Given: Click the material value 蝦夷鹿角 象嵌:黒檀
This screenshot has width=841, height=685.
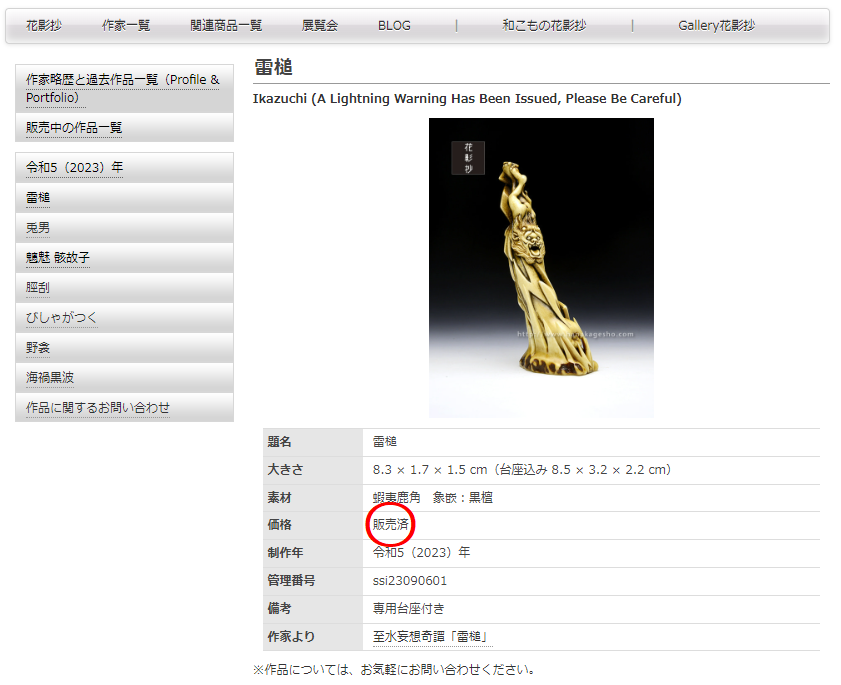Looking at the screenshot, I should (433, 498).
